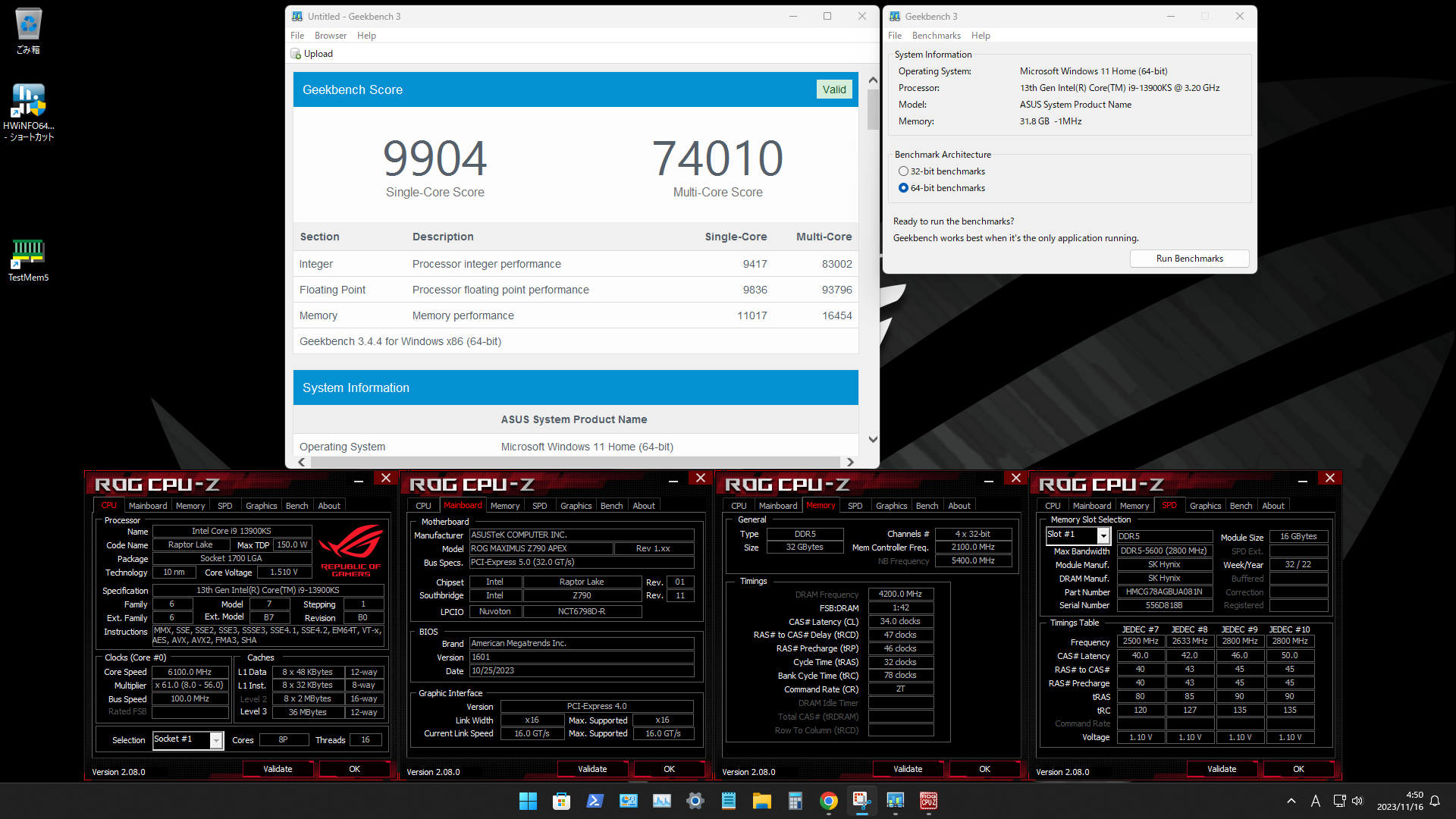This screenshot has width=1456, height=819.
Task: Click the Integer row in the score table
Action: coord(576,264)
